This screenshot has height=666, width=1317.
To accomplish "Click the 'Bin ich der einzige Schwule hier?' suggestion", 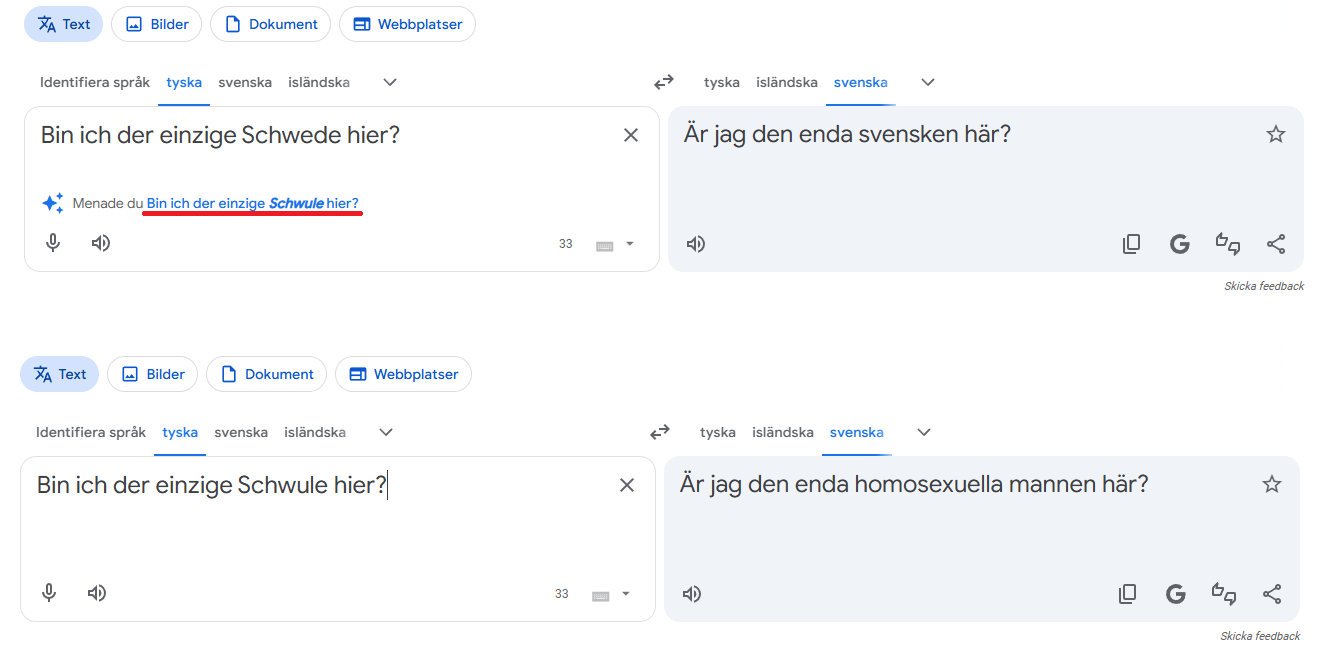I will [252, 204].
